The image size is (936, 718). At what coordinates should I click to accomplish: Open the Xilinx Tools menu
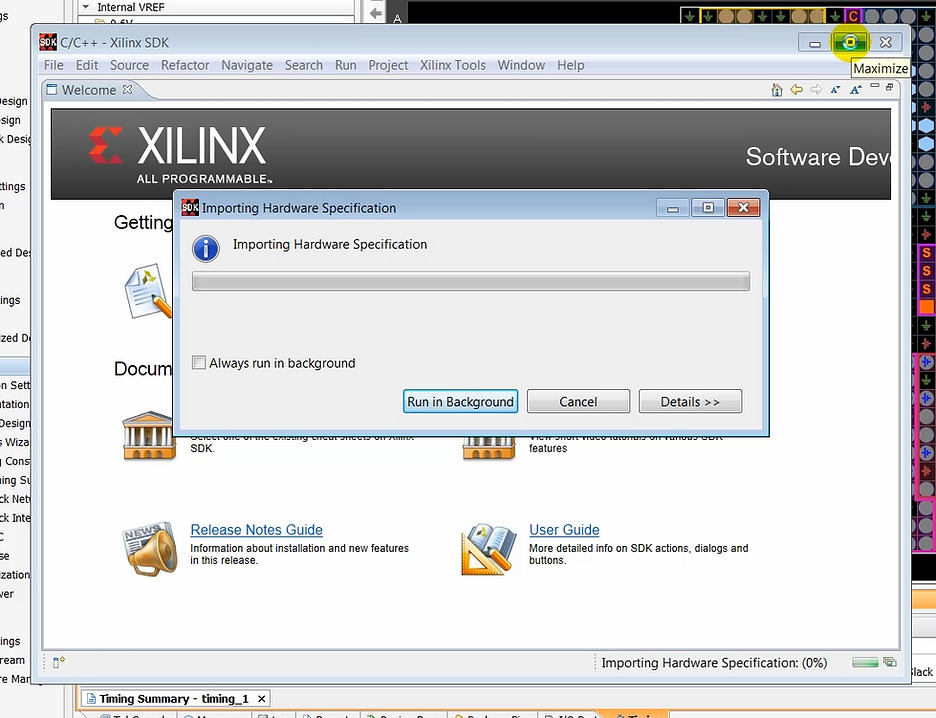[452, 65]
